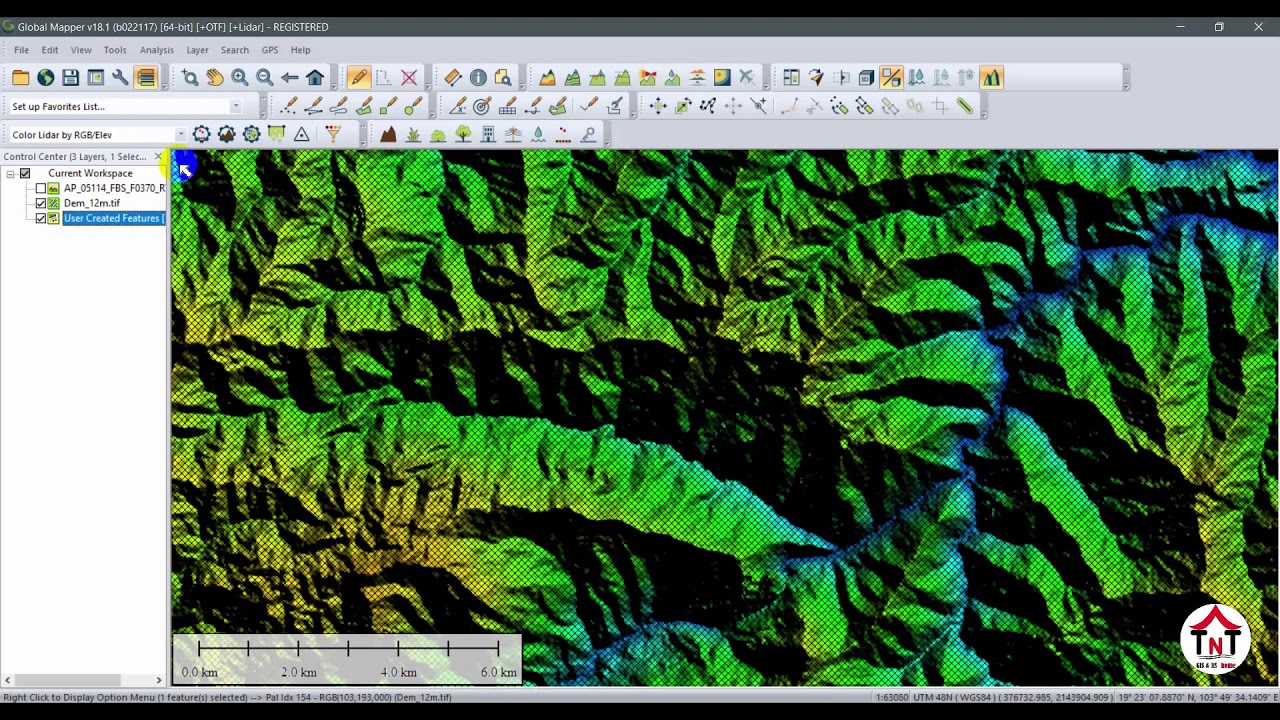Close the Control Center panel
The width and height of the screenshot is (1280, 720).
158,157
